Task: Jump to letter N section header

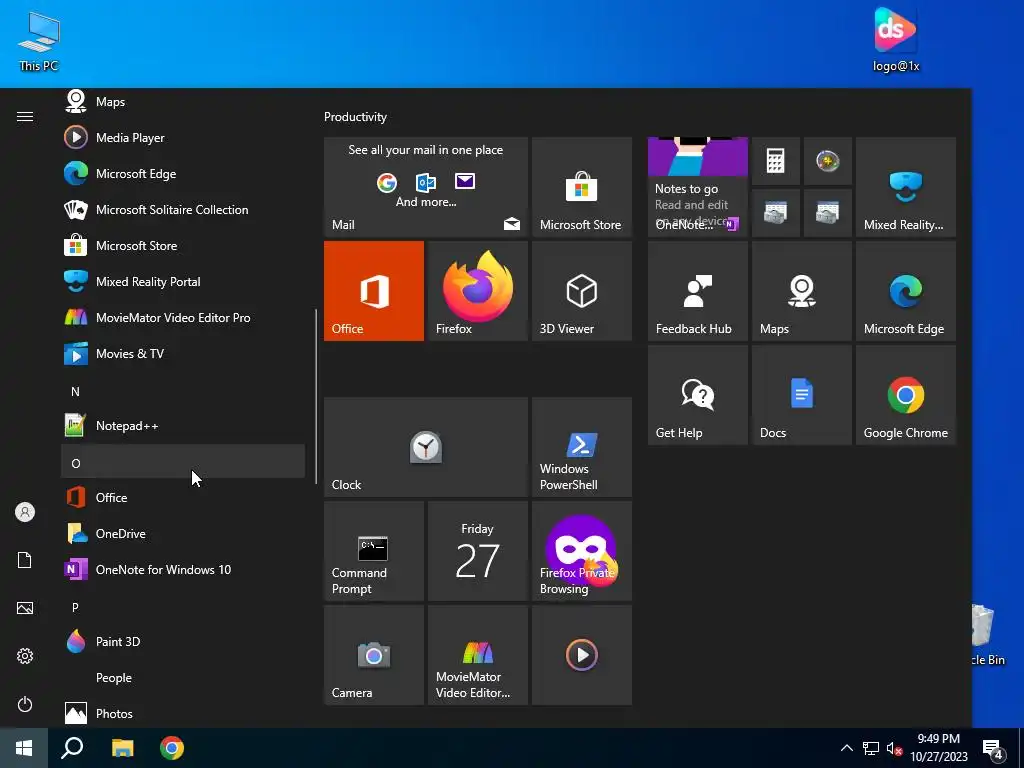Action: (x=183, y=391)
